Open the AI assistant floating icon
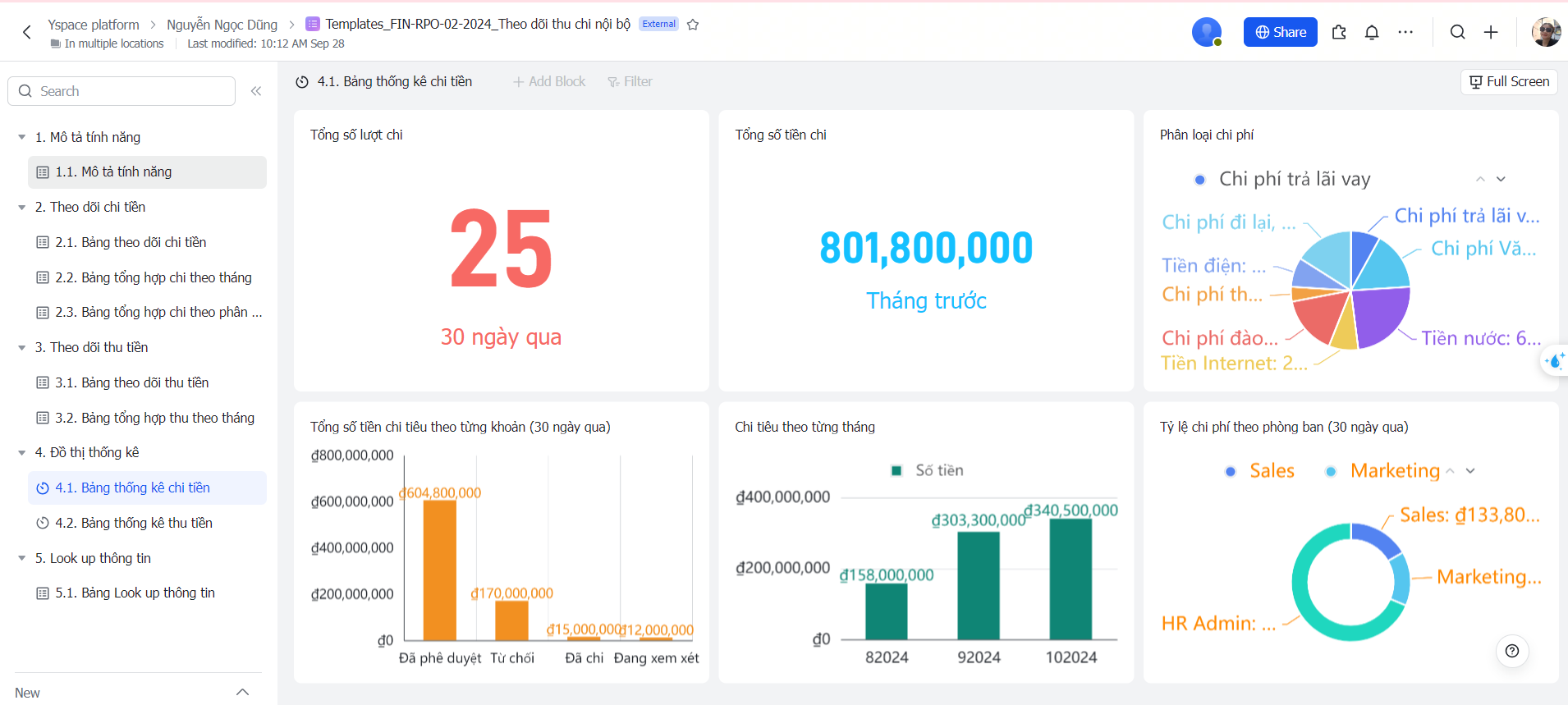Image resolution: width=1568 pixels, height=705 pixels. coord(1554,361)
